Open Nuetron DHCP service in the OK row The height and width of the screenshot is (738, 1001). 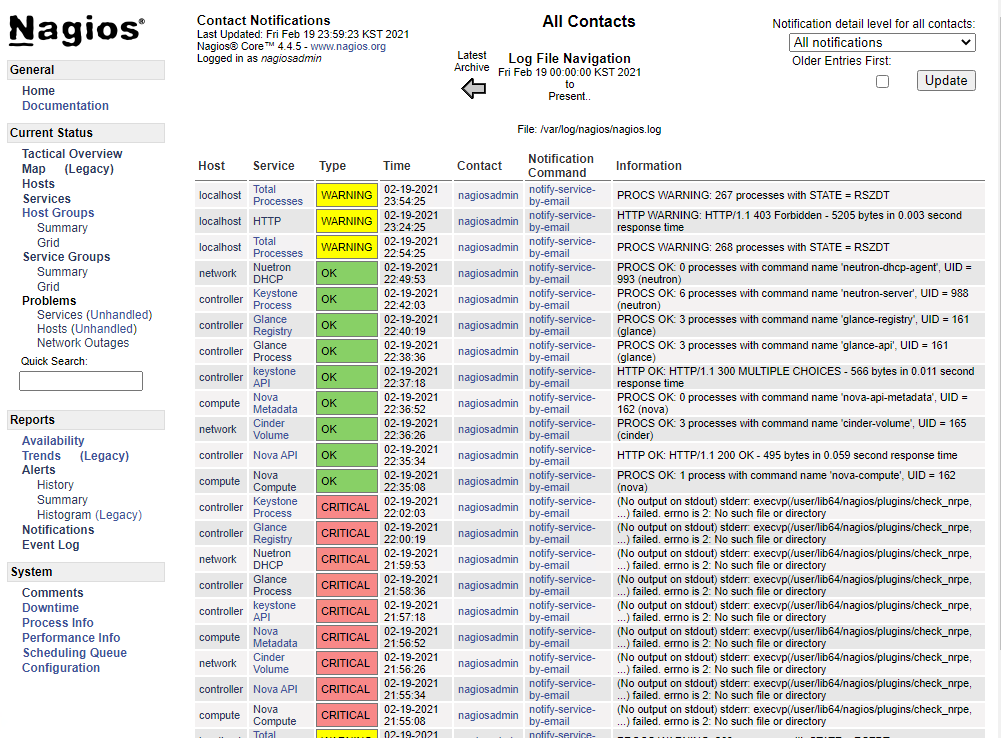pos(272,273)
